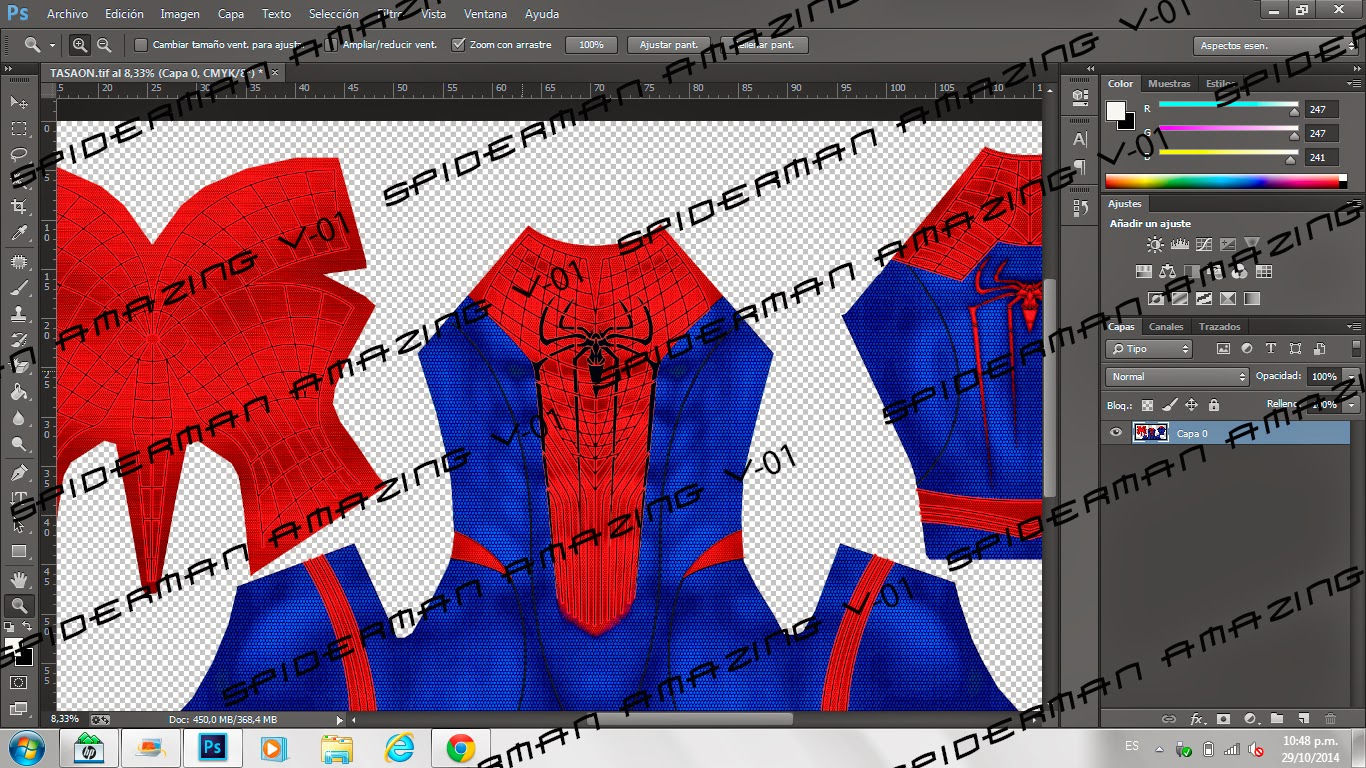This screenshot has width=1366, height=768.
Task: Select the Hand tool
Action: (19, 579)
